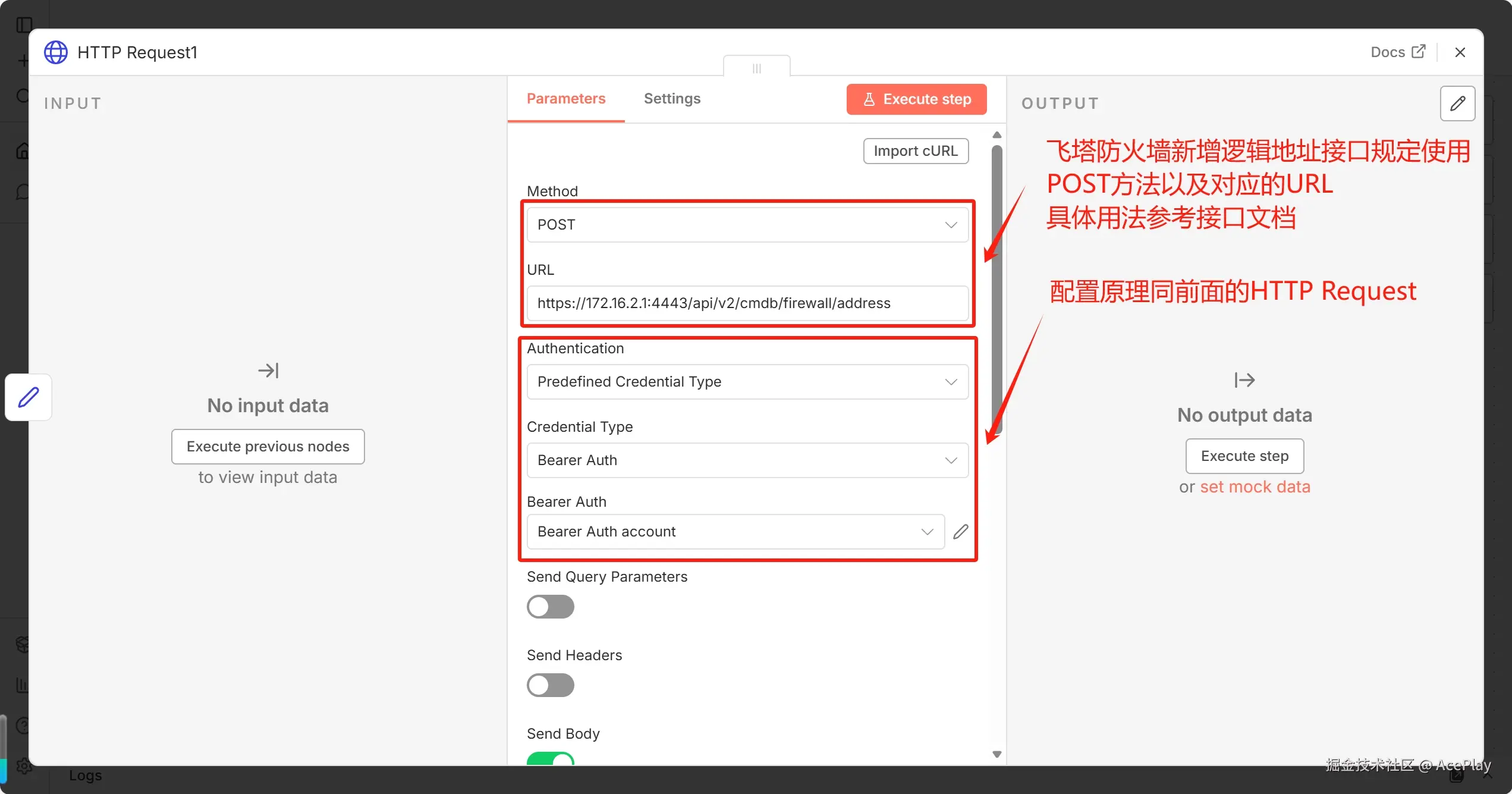The width and height of the screenshot is (1512, 794).
Task: Switch to the Settings tab
Action: [672, 99]
